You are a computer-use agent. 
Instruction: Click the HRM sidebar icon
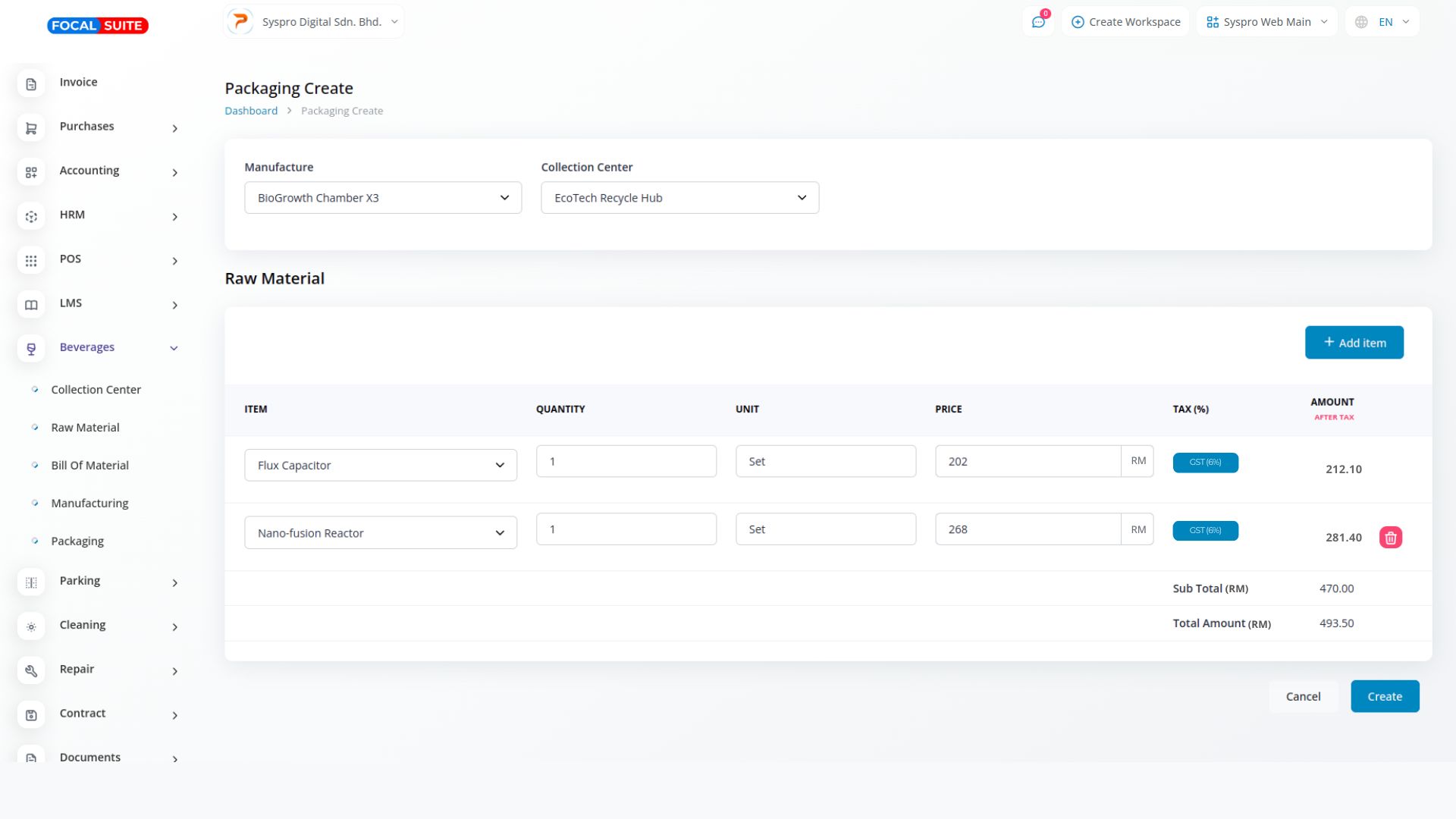point(31,217)
